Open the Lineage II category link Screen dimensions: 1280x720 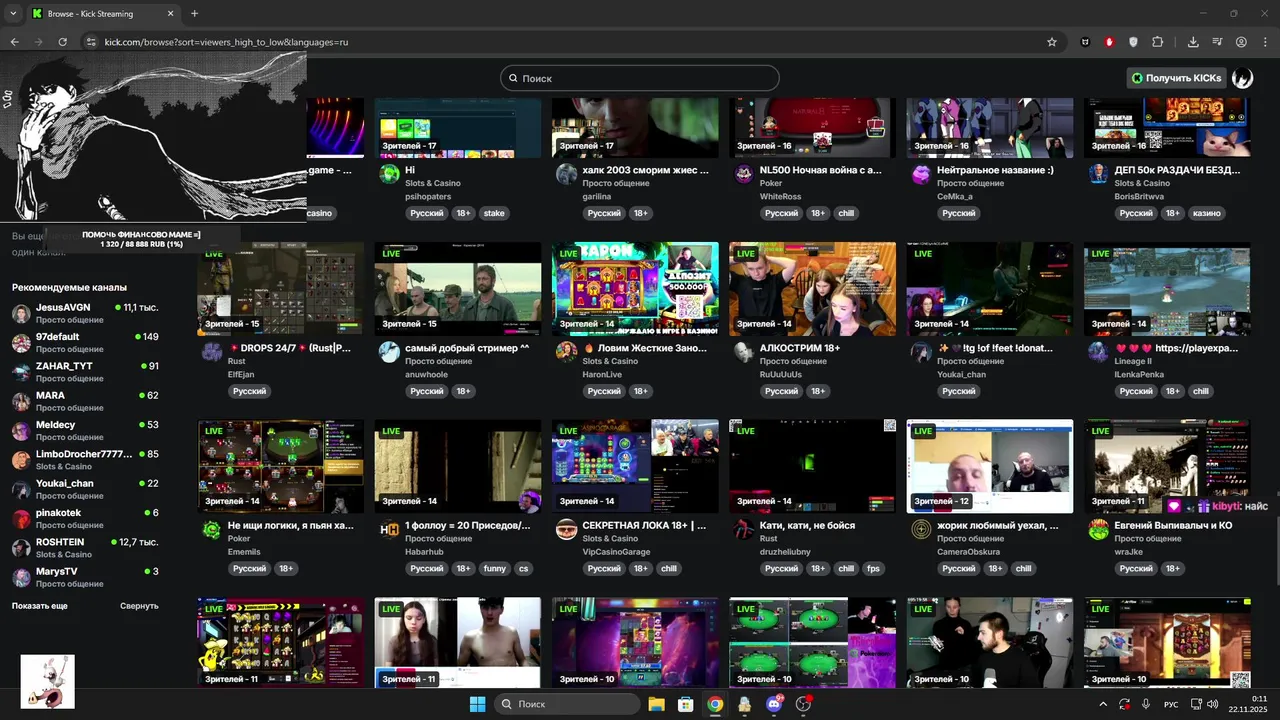[1133, 361]
